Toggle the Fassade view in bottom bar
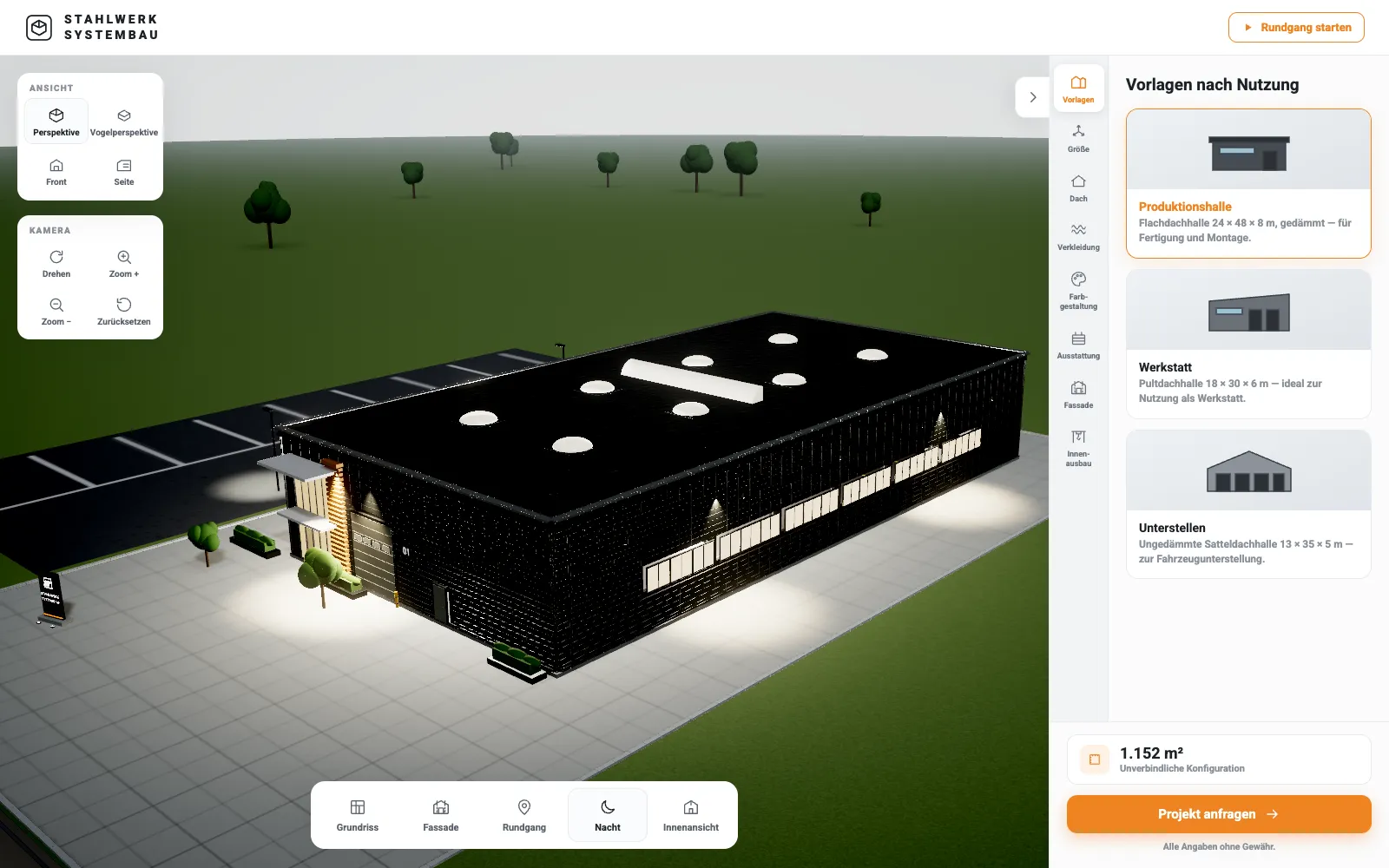Screen dimensions: 1389x868 coord(441,815)
